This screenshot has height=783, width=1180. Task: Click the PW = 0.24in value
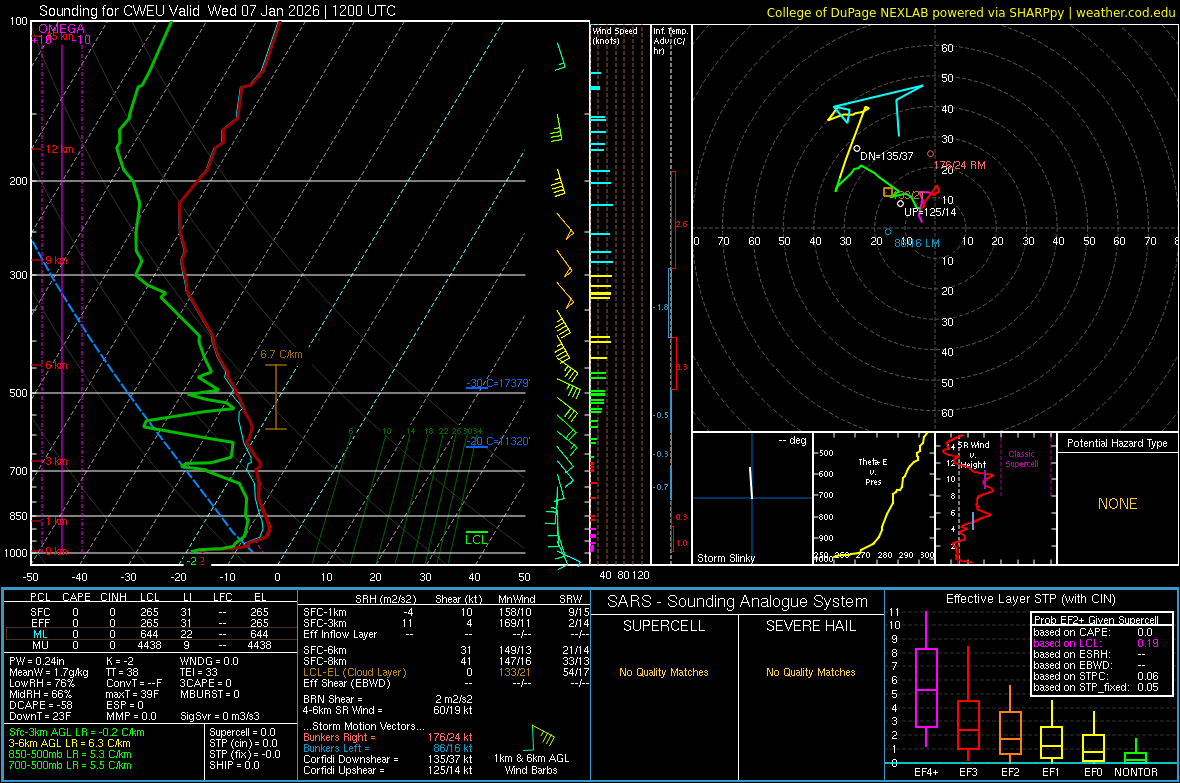(37, 661)
